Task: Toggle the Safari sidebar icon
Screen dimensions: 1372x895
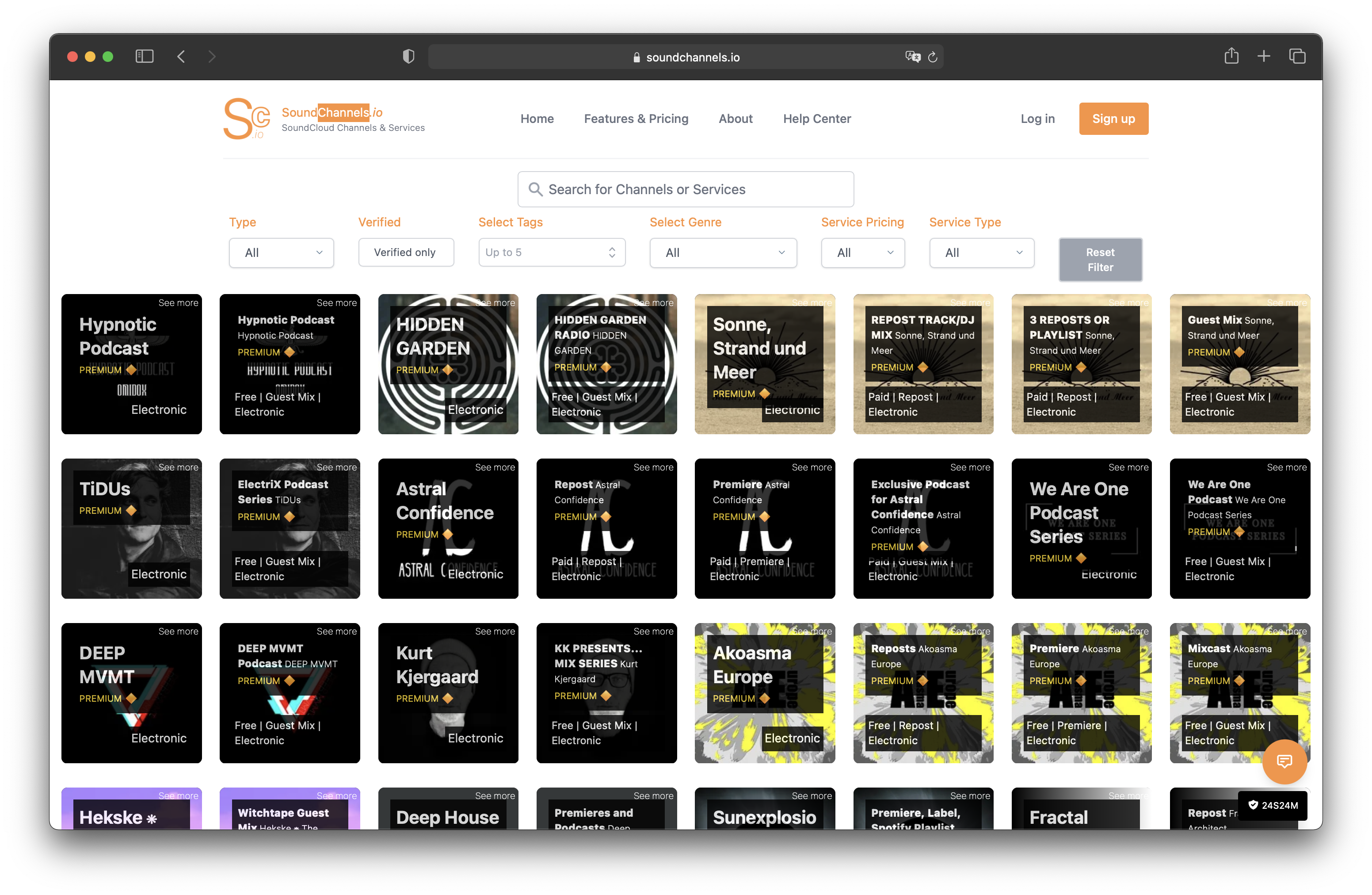Action: click(x=144, y=57)
